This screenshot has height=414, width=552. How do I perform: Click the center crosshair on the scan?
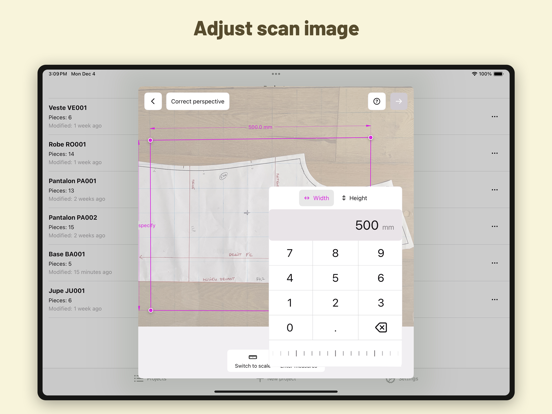[247, 213]
